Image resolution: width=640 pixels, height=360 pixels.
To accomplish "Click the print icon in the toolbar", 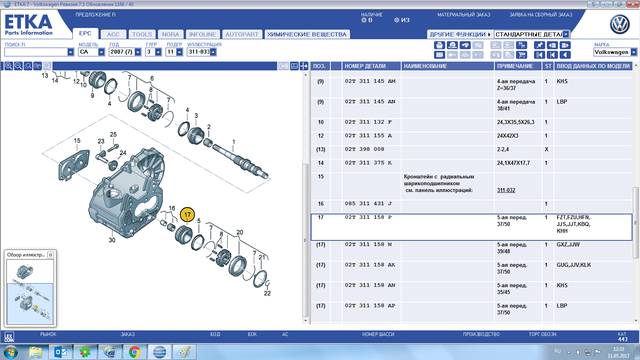I will pyautogui.click(x=439, y=45).
